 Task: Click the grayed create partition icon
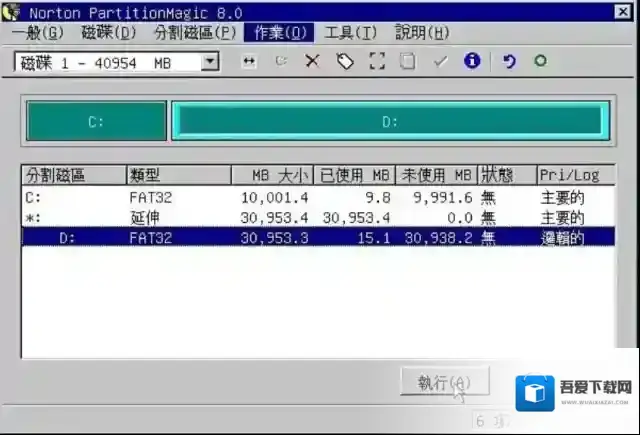(281, 62)
